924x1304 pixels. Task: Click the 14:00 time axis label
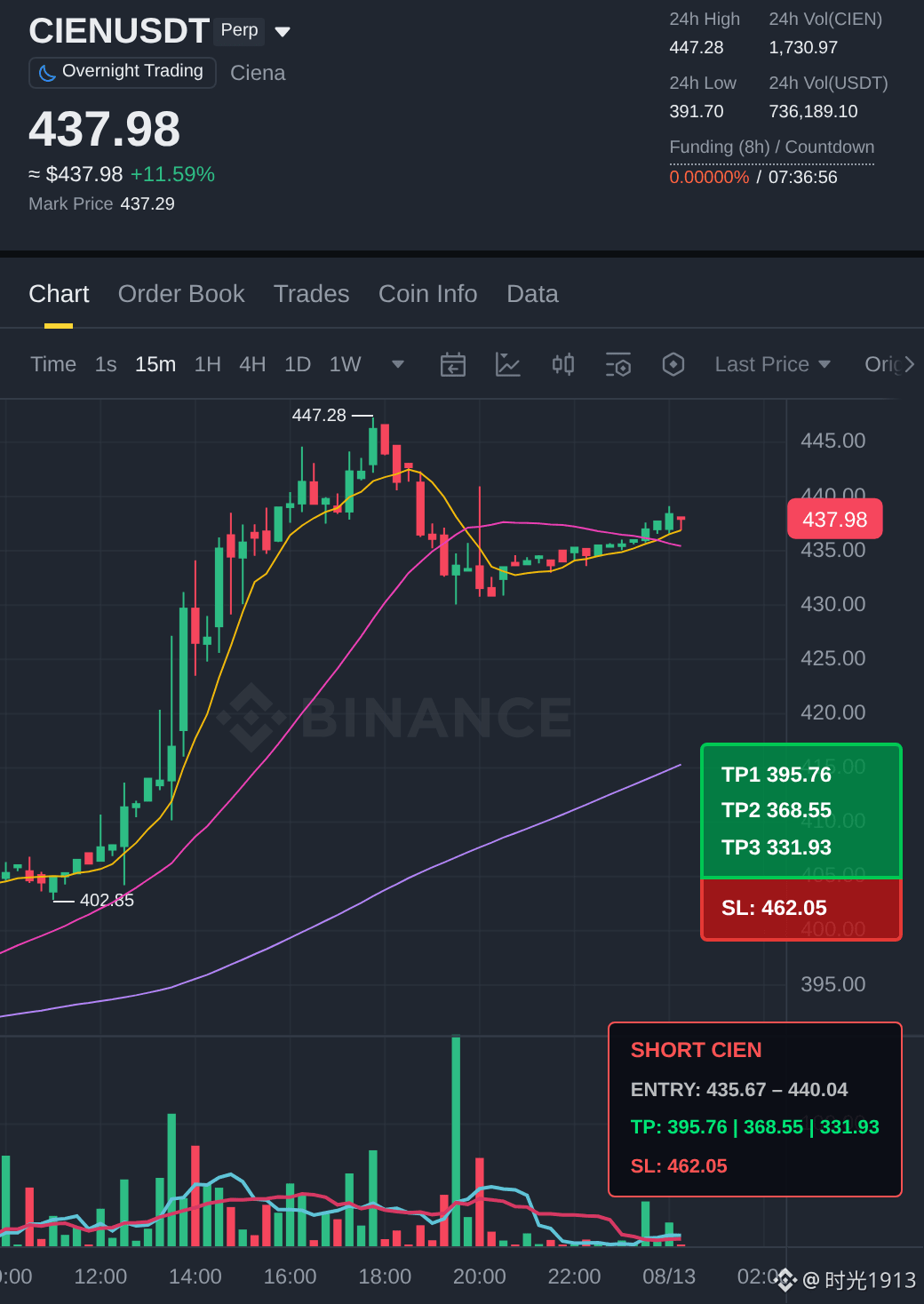tap(195, 1276)
